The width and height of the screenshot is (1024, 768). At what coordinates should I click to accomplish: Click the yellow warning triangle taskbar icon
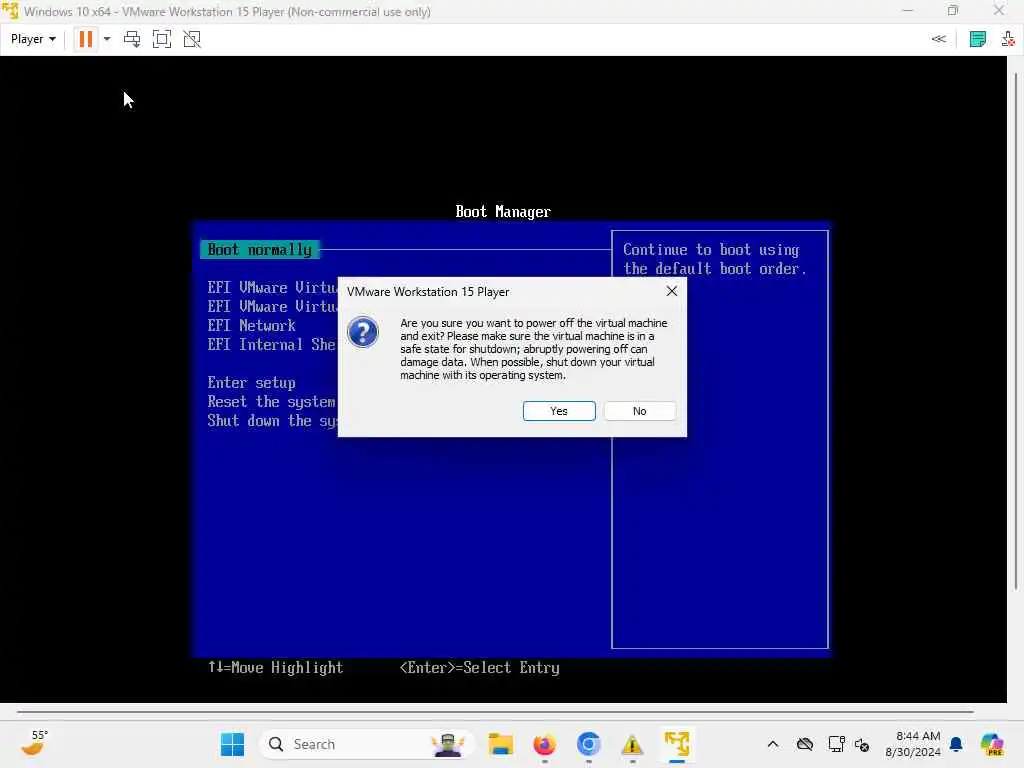[x=632, y=744]
